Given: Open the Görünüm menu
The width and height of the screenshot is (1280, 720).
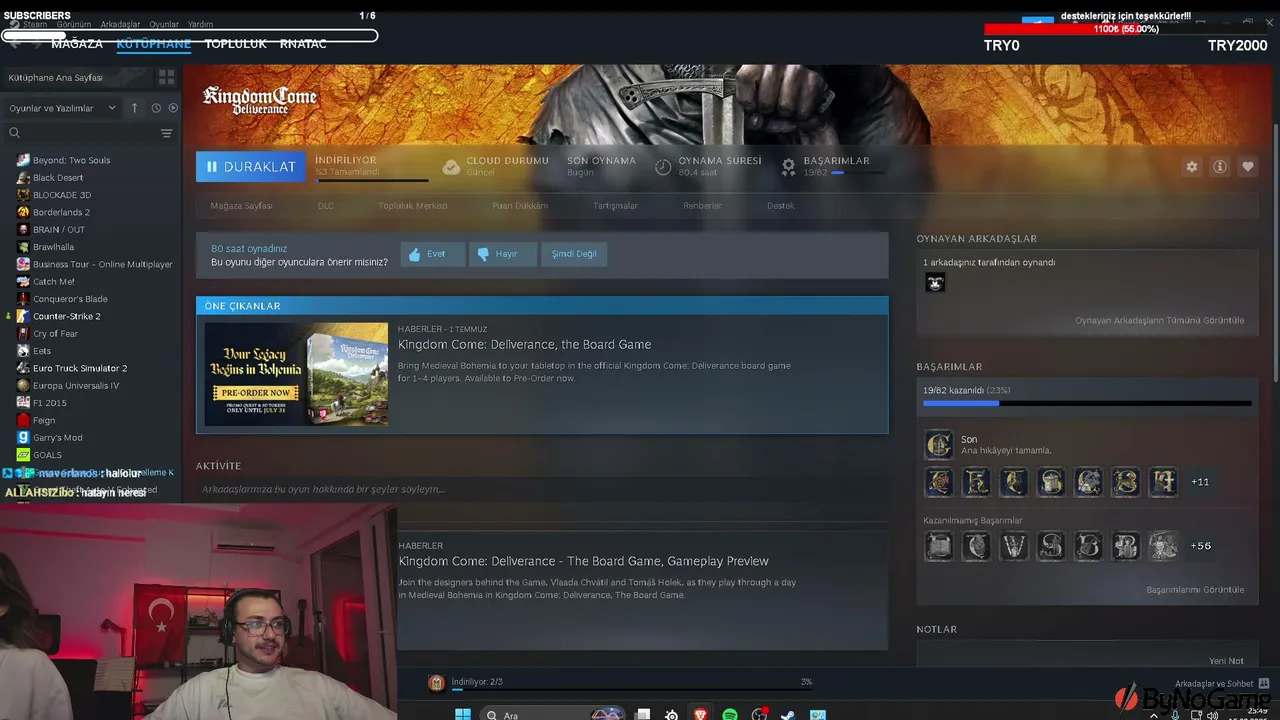Looking at the screenshot, I should pos(74,24).
